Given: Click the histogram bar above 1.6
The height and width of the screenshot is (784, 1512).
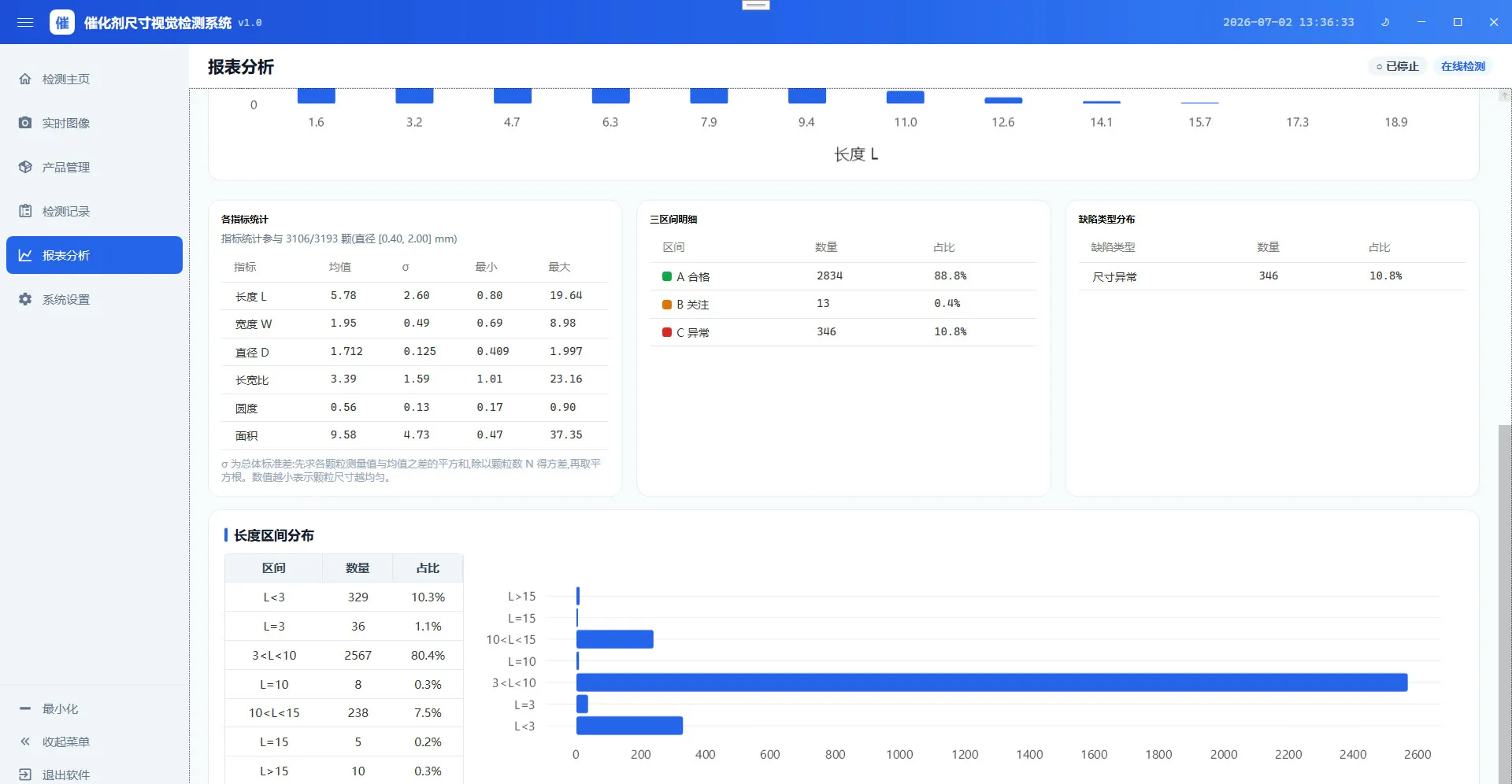Looking at the screenshot, I should click(316, 96).
